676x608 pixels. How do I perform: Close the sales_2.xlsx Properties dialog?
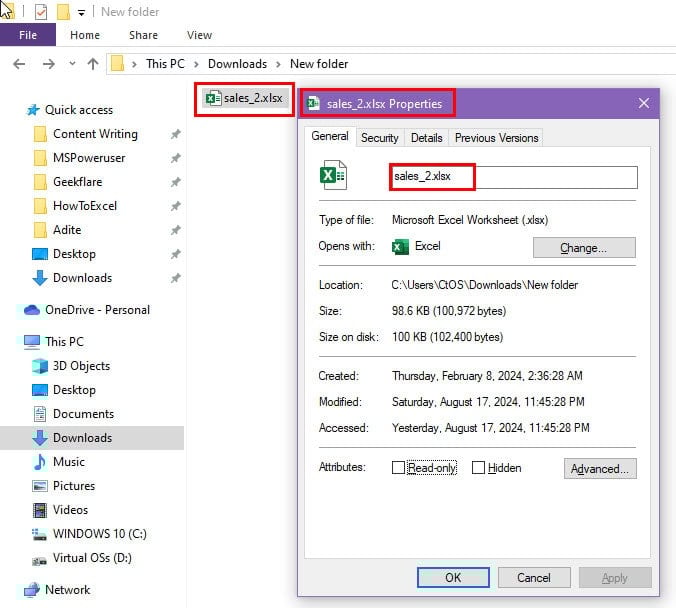tap(644, 103)
